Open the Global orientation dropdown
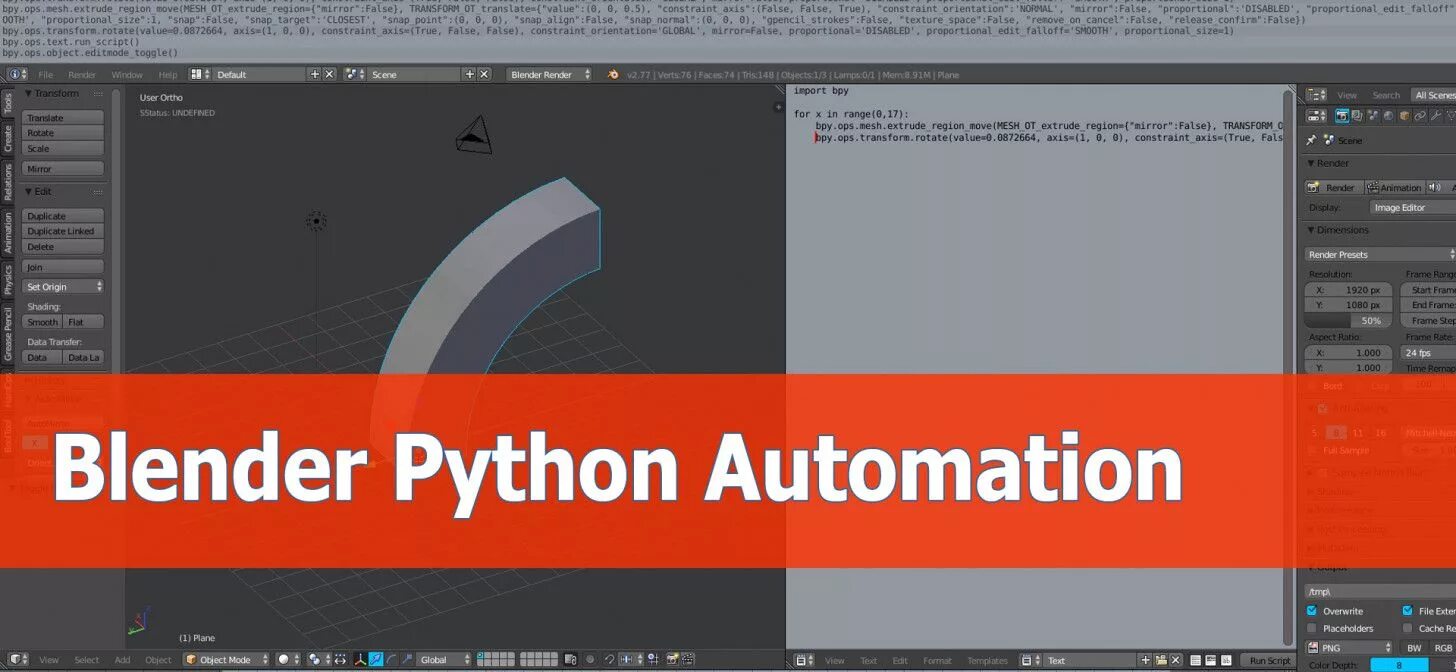Image resolution: width=1456 pixels, height=672 pixels. [445, 660]
